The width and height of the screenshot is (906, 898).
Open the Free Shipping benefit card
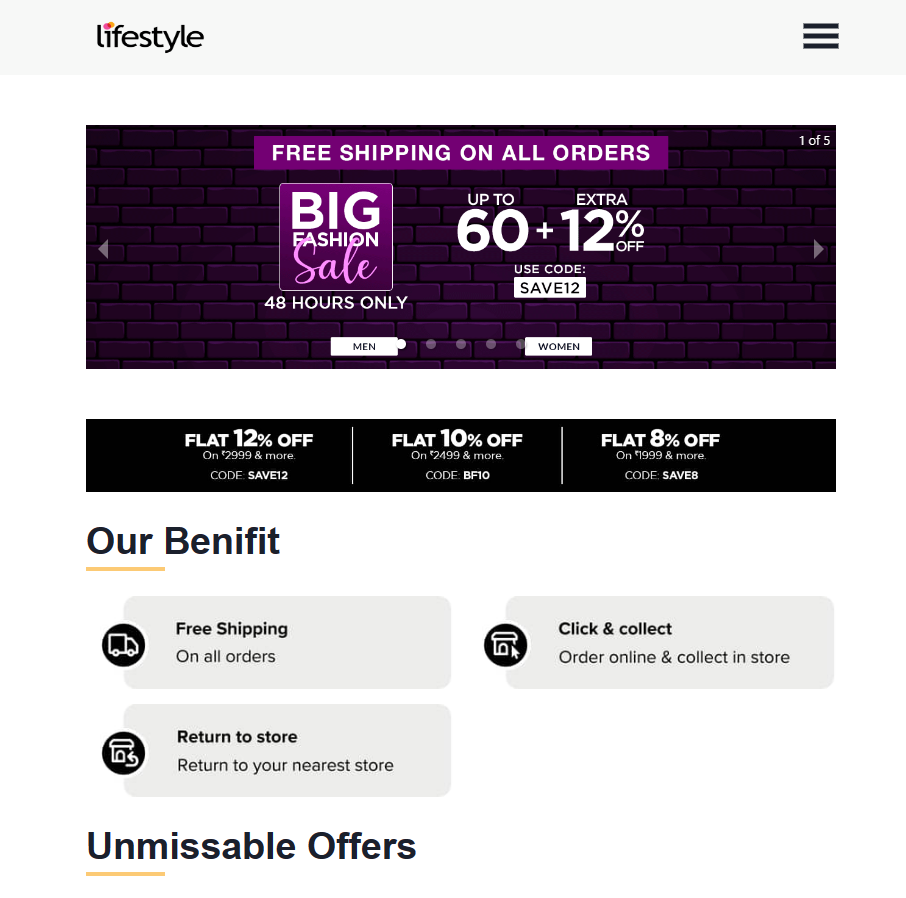[x=287, y=643]
